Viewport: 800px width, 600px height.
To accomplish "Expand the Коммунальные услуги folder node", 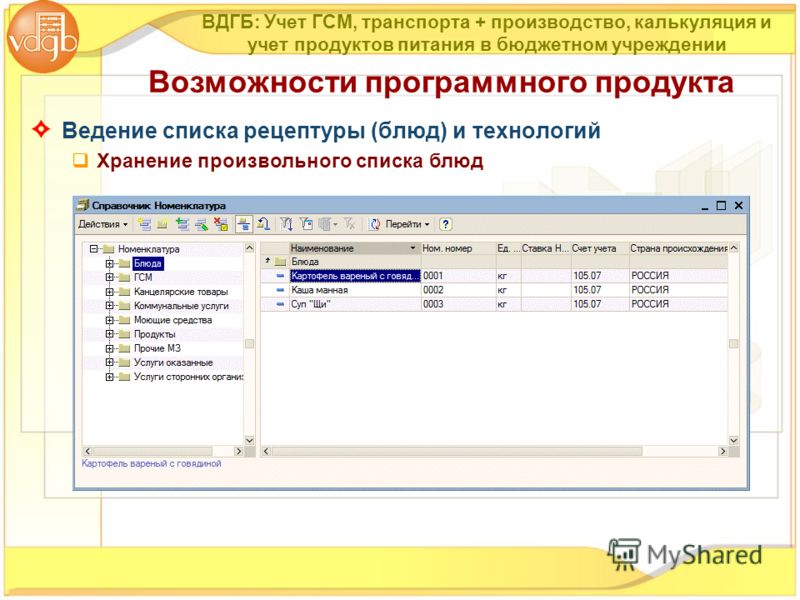I will 109,306.
